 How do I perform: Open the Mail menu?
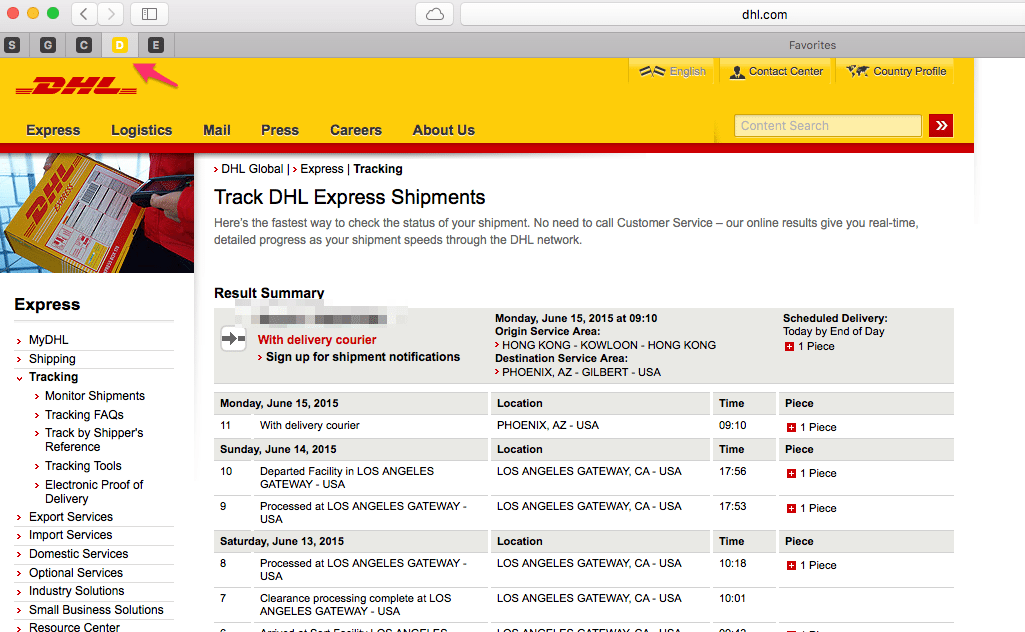(x=216, y=130)
